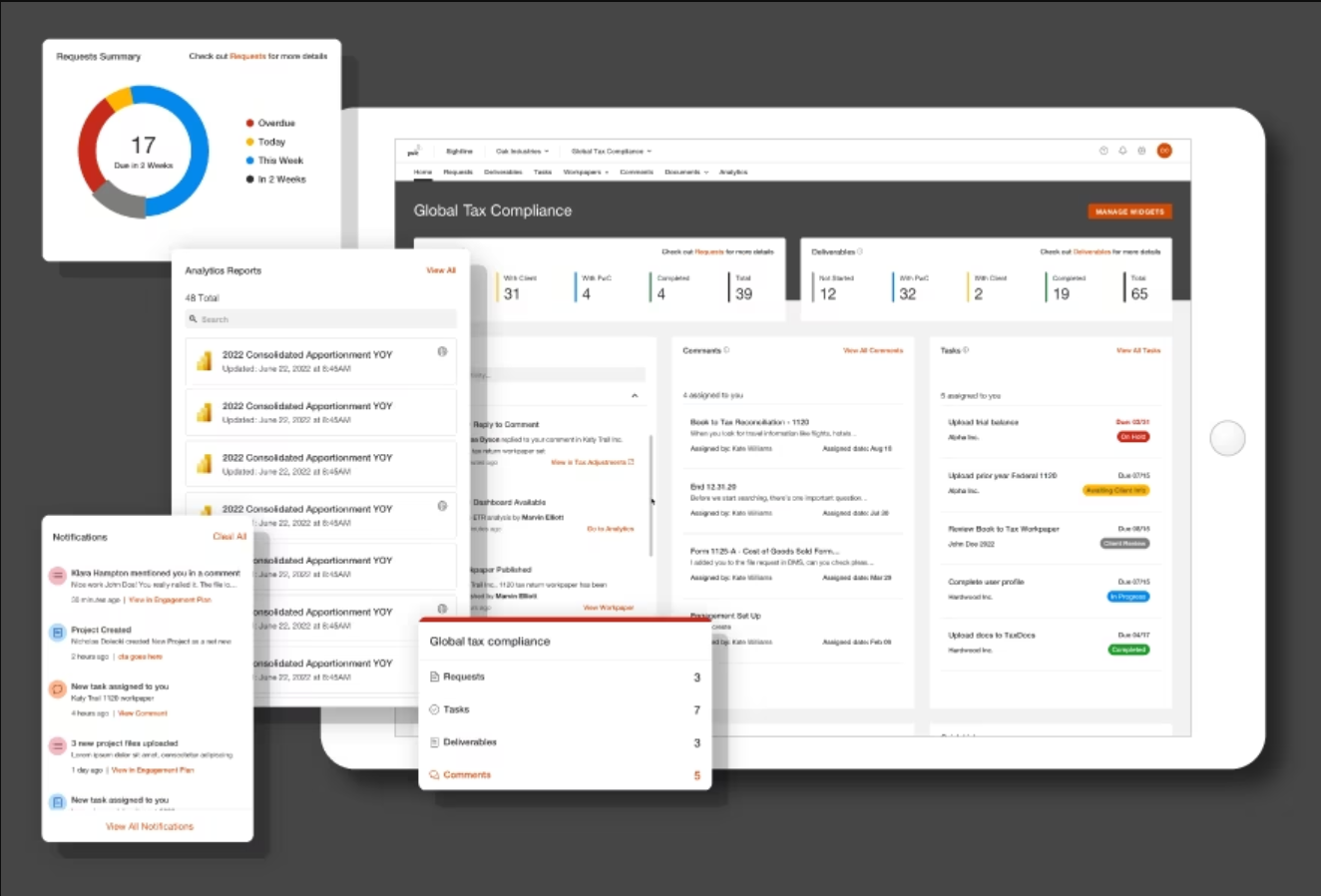1321x896 pixels.
Task: Switch to the Deliverables tab
Action: pyautogui.click(x=503, y=173)
